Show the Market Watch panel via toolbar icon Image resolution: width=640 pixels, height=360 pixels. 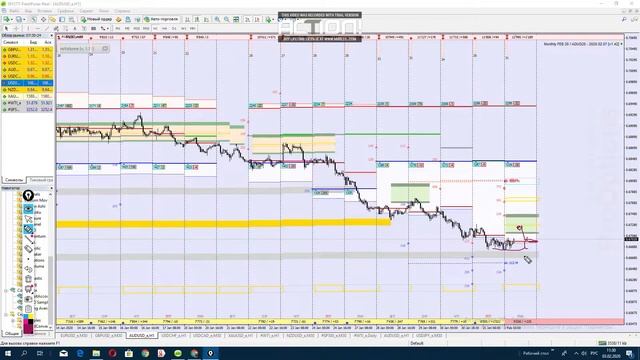tap(34, 20)
